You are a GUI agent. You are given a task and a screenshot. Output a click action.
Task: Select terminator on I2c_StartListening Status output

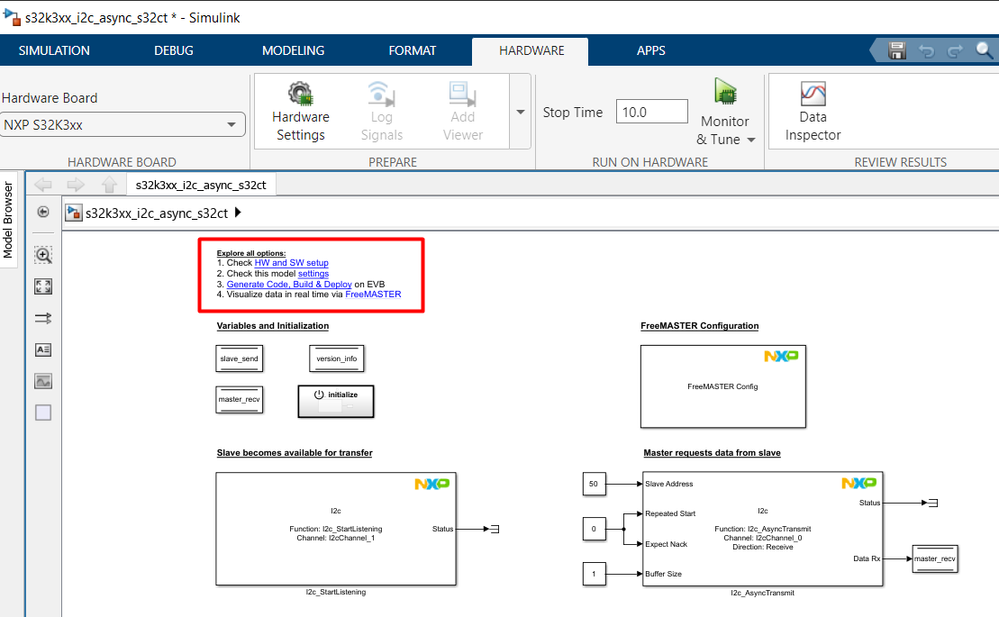[495, 528]
